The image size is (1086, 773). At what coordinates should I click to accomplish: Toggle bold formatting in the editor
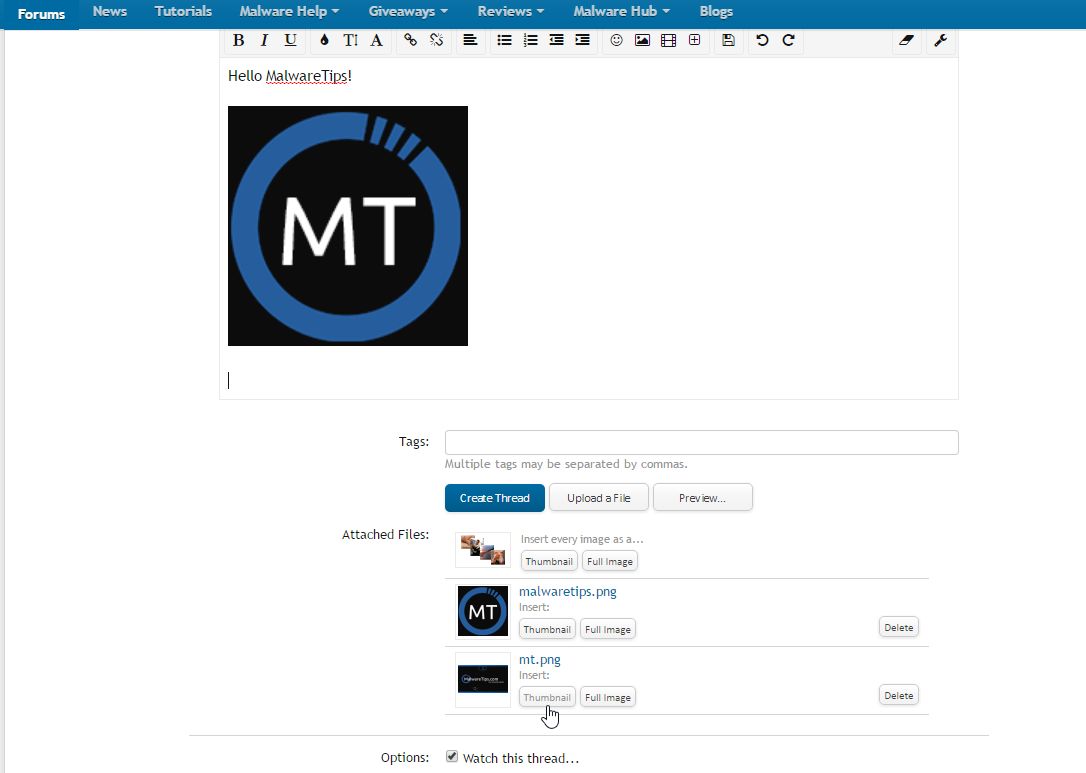pyautogui.click(x=238, y=40)
